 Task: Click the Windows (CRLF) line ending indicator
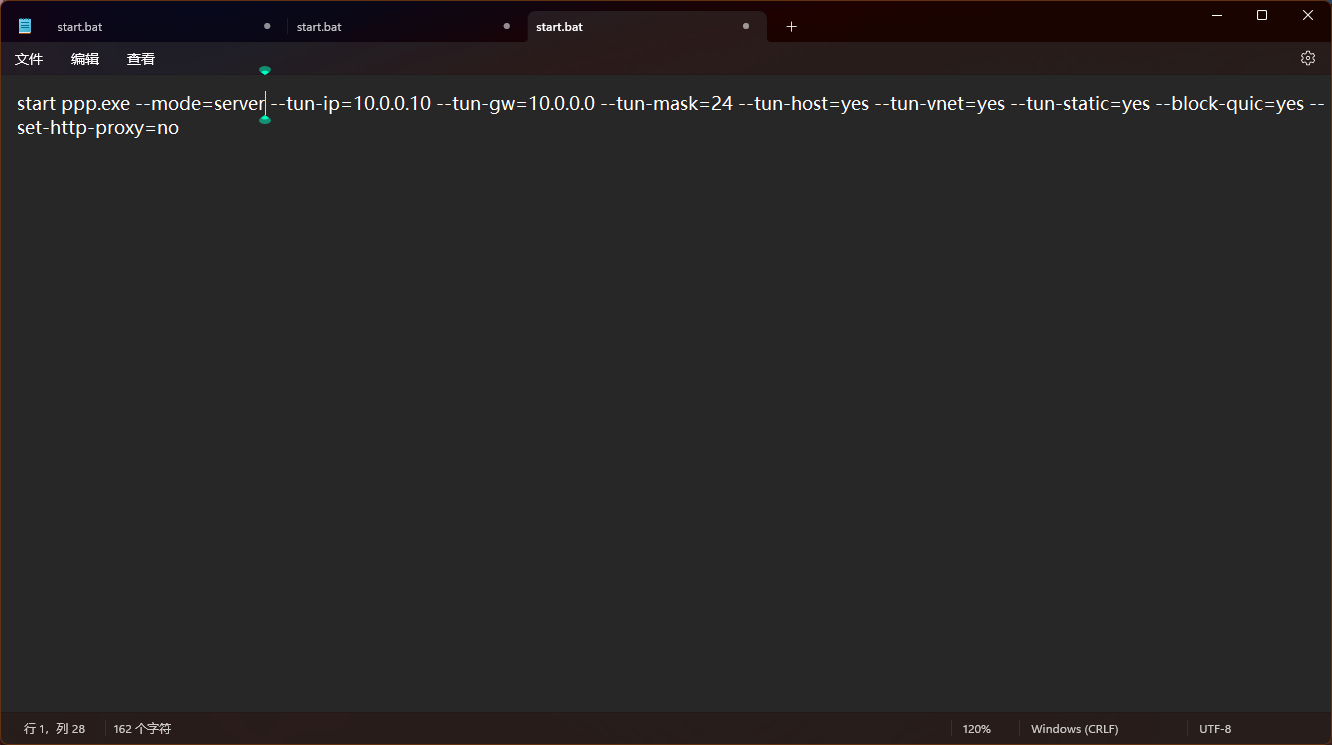pos(1074,729)
